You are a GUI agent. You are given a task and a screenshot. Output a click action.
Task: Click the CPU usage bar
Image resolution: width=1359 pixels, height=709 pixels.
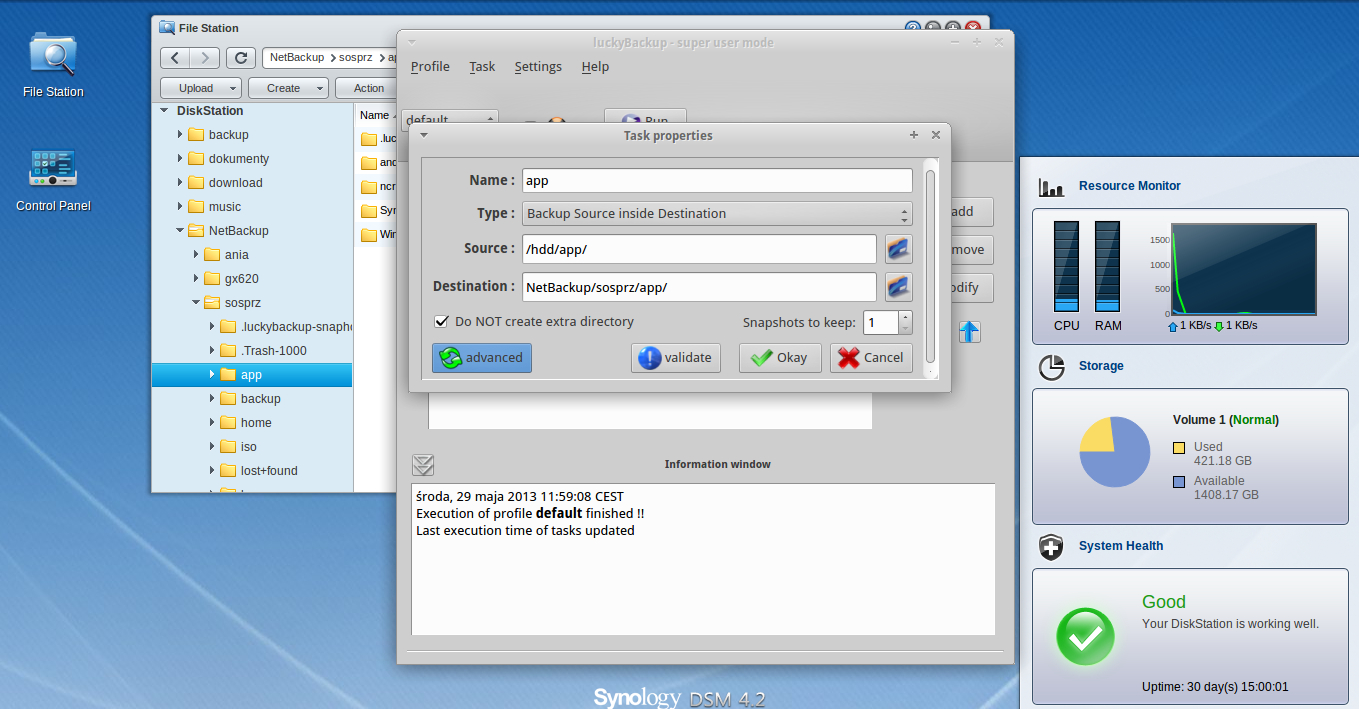pyautogui.click(x=1066, y=267)
